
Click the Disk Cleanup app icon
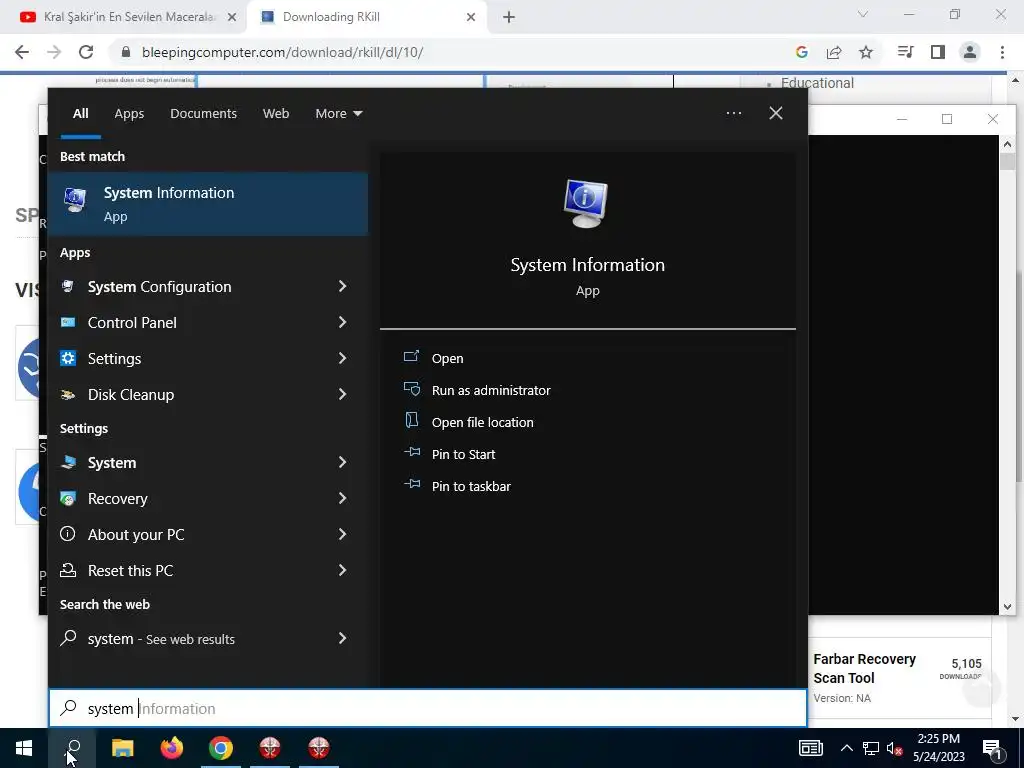68,394
